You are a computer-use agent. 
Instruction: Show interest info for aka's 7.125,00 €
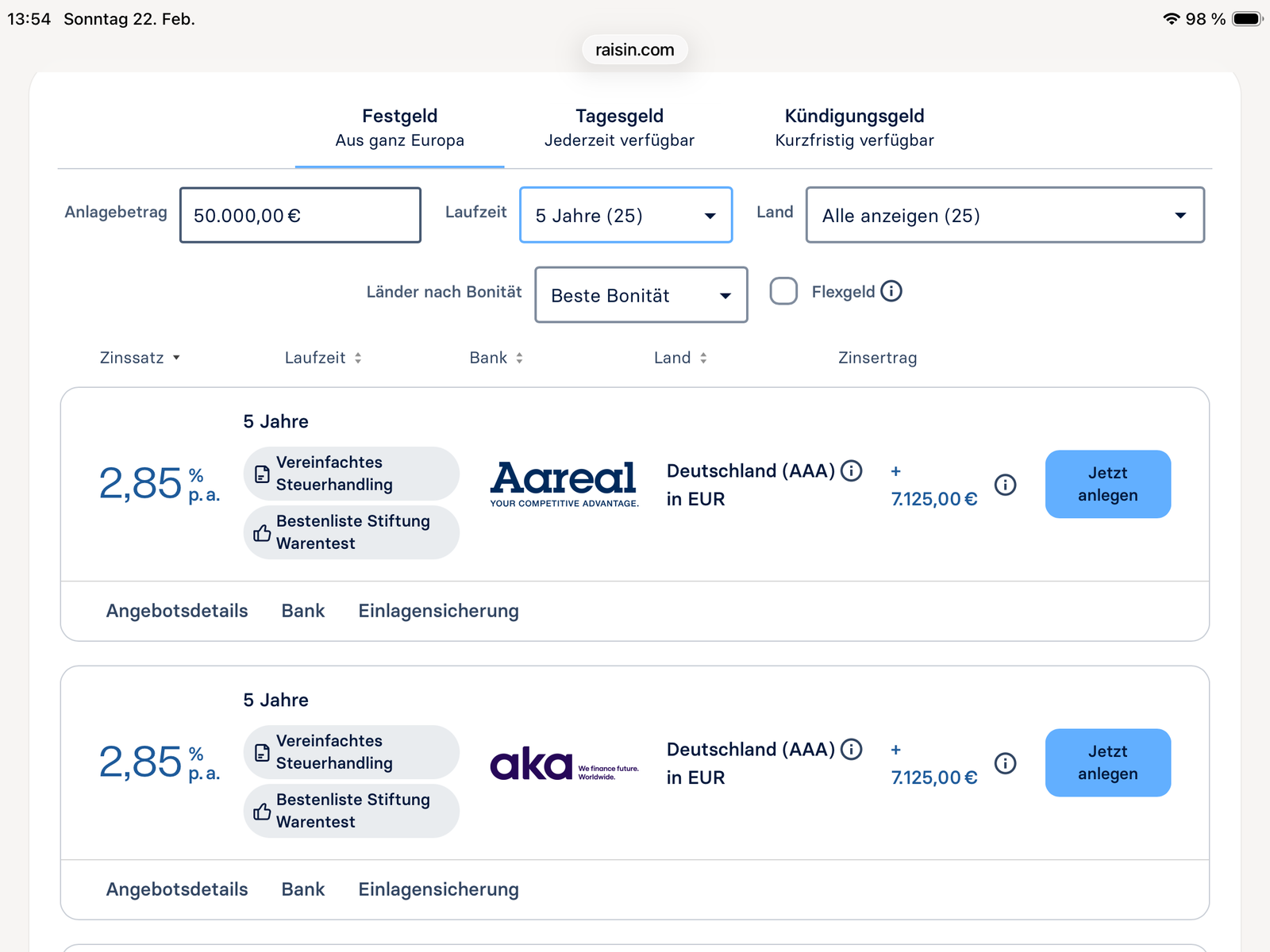click(x=1005, y=763)
